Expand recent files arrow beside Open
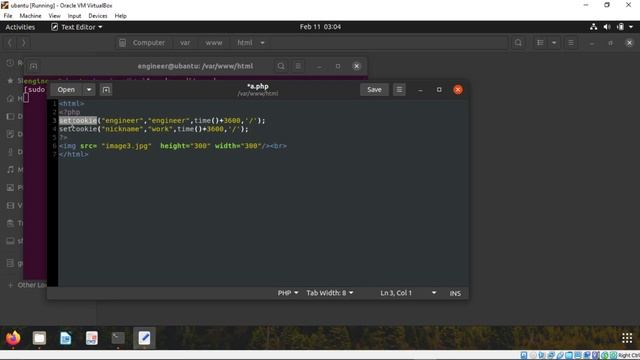Image resolution: width=640 pixels, height=360 pixels. coord(89,89)
